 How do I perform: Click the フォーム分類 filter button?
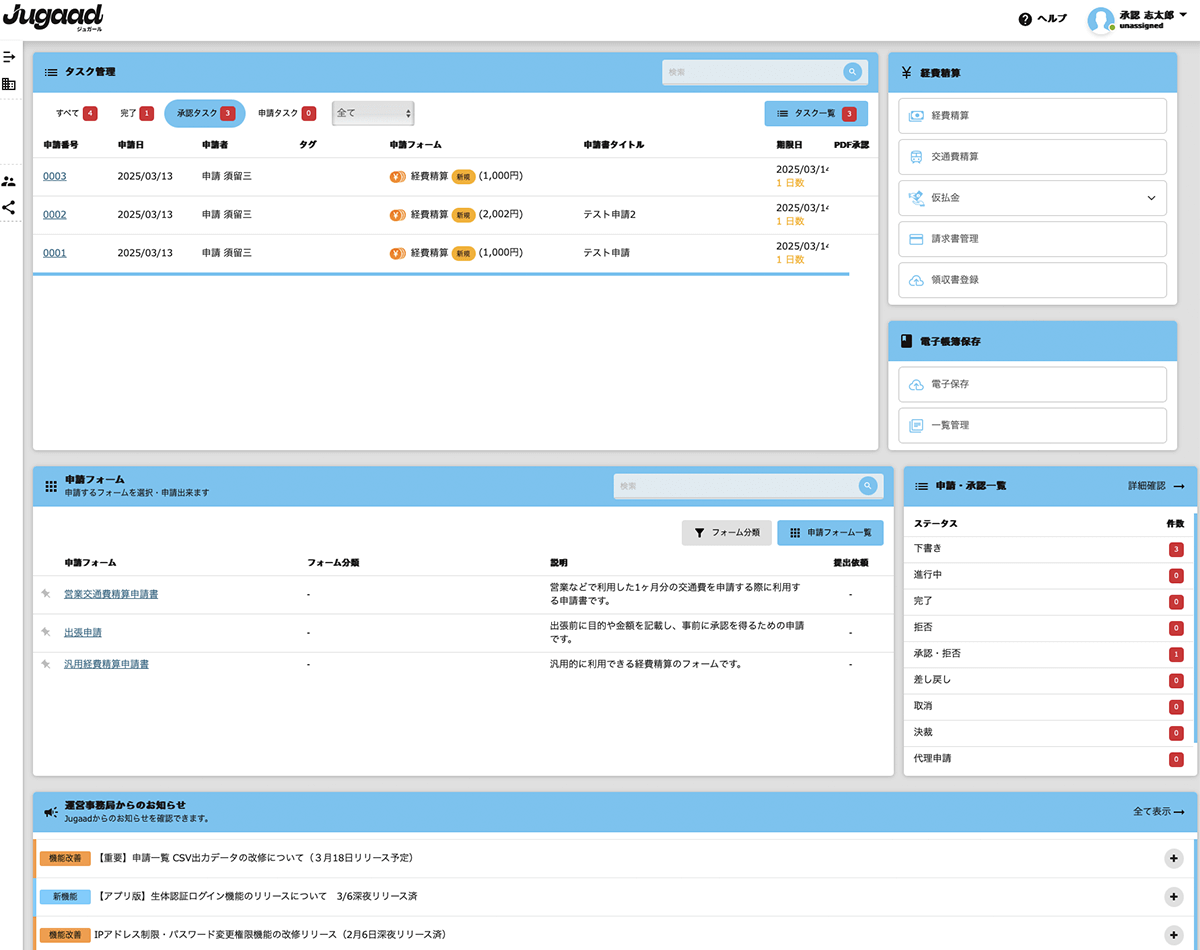click(x=727, y=533)
